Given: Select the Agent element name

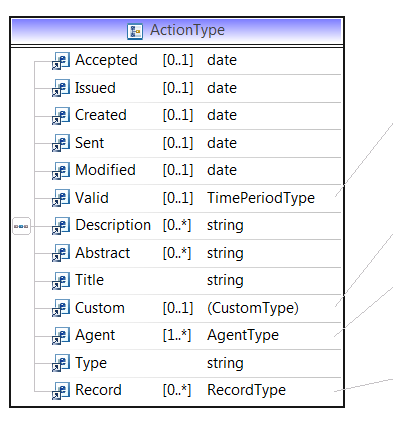Looking at the screenshot, I should (x=95, y=335).
